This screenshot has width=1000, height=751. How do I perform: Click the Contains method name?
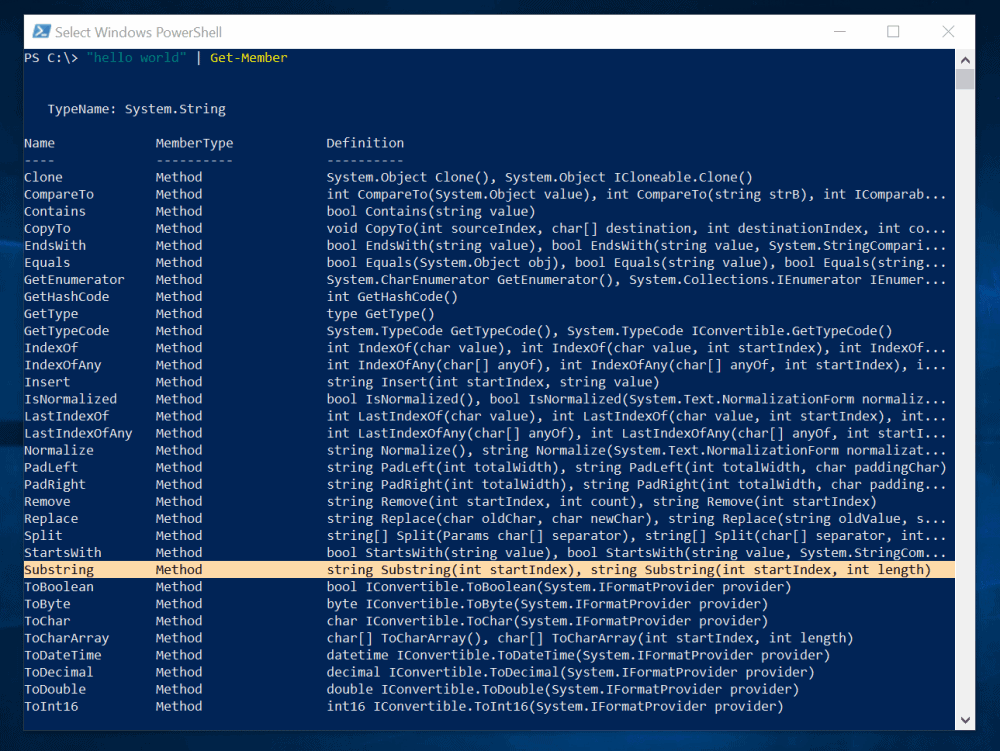(x=54, y=211)
